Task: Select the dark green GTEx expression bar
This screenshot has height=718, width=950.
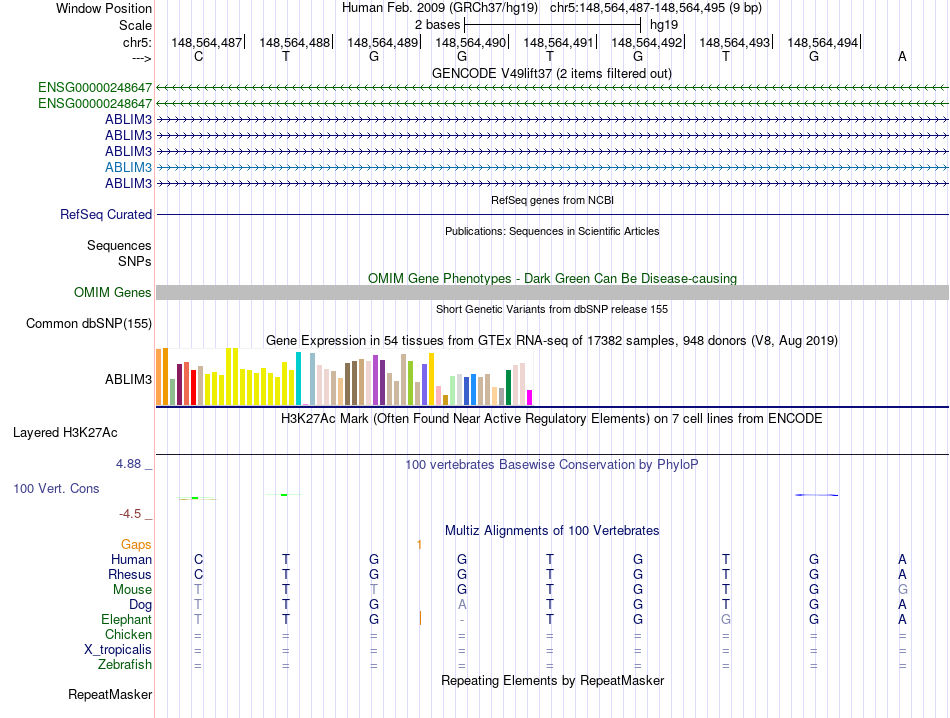Action: [x=508, y=387]
